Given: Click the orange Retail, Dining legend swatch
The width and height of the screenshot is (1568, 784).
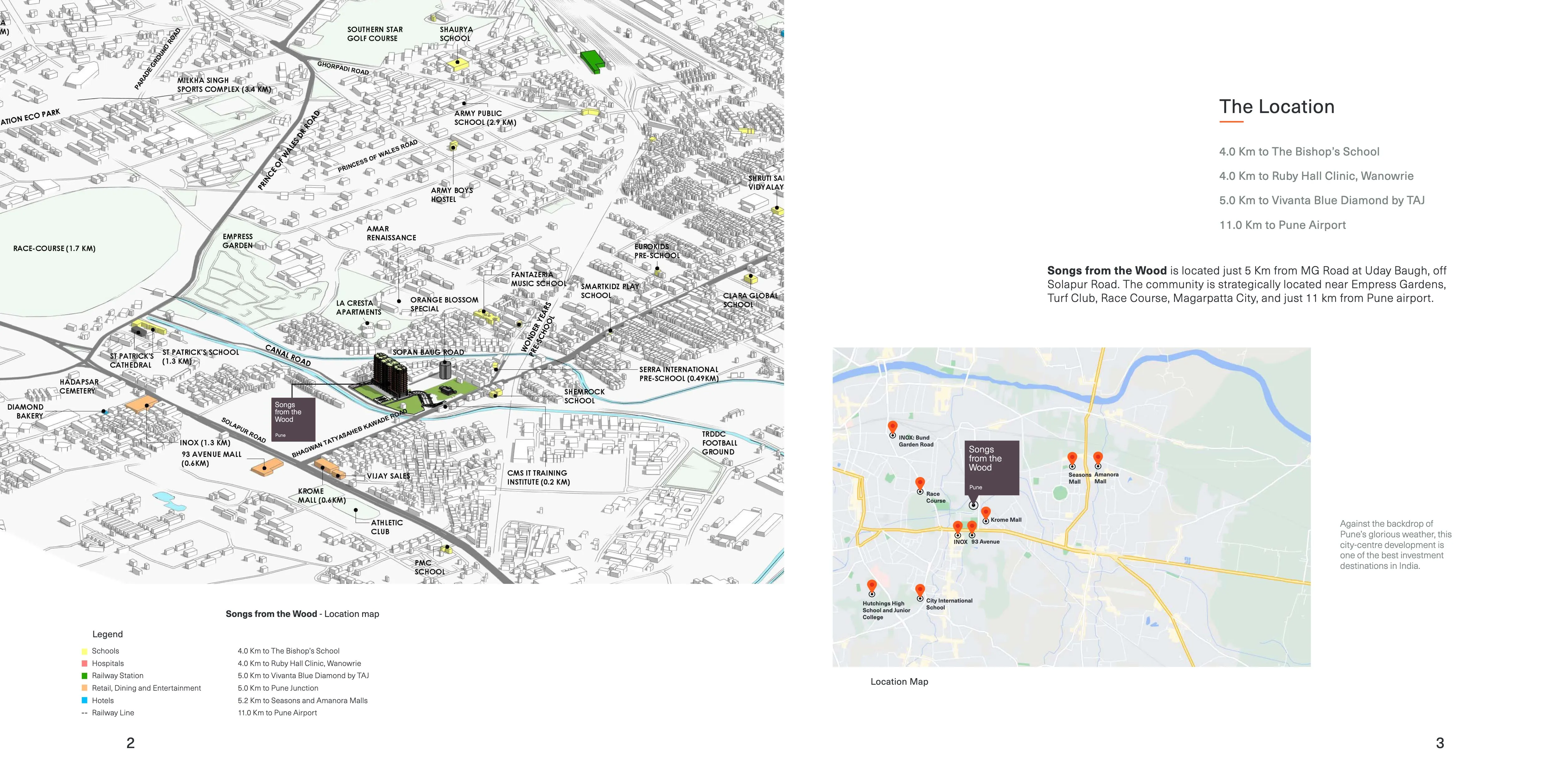Looking at the screenshot, I should pyautogui.click(x=85, y=688).
